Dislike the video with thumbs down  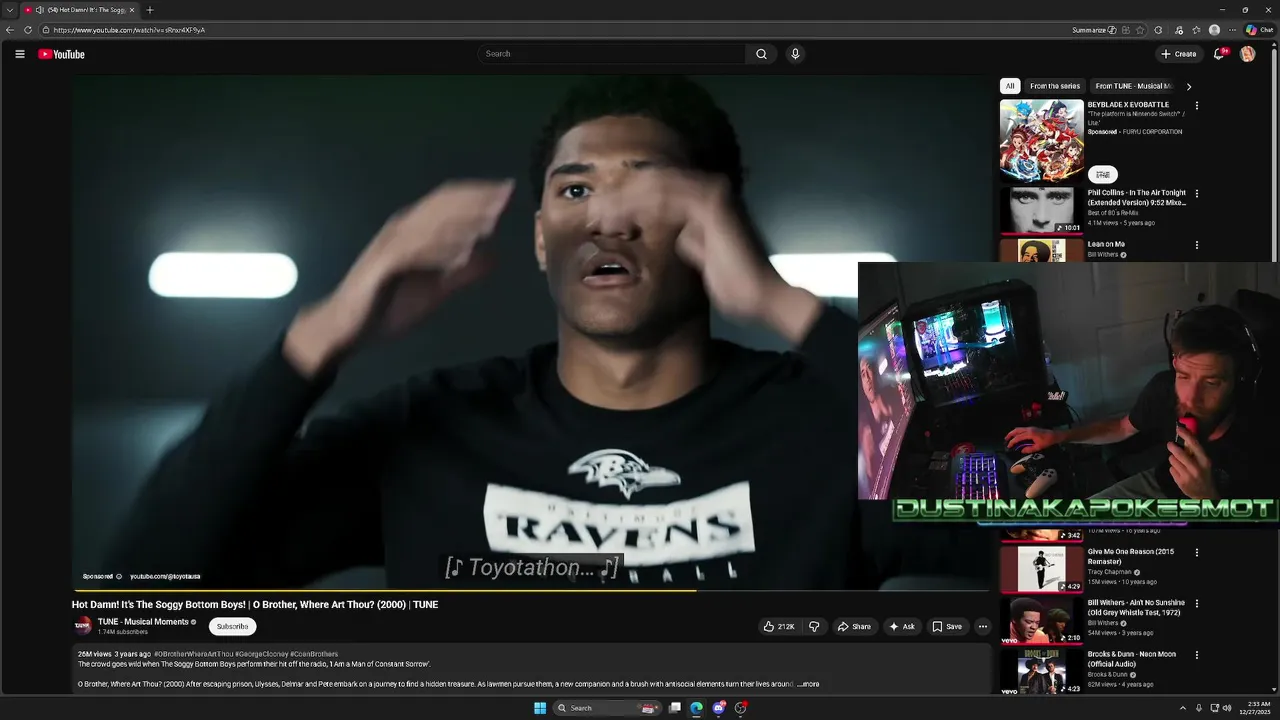tap(814, 627)
